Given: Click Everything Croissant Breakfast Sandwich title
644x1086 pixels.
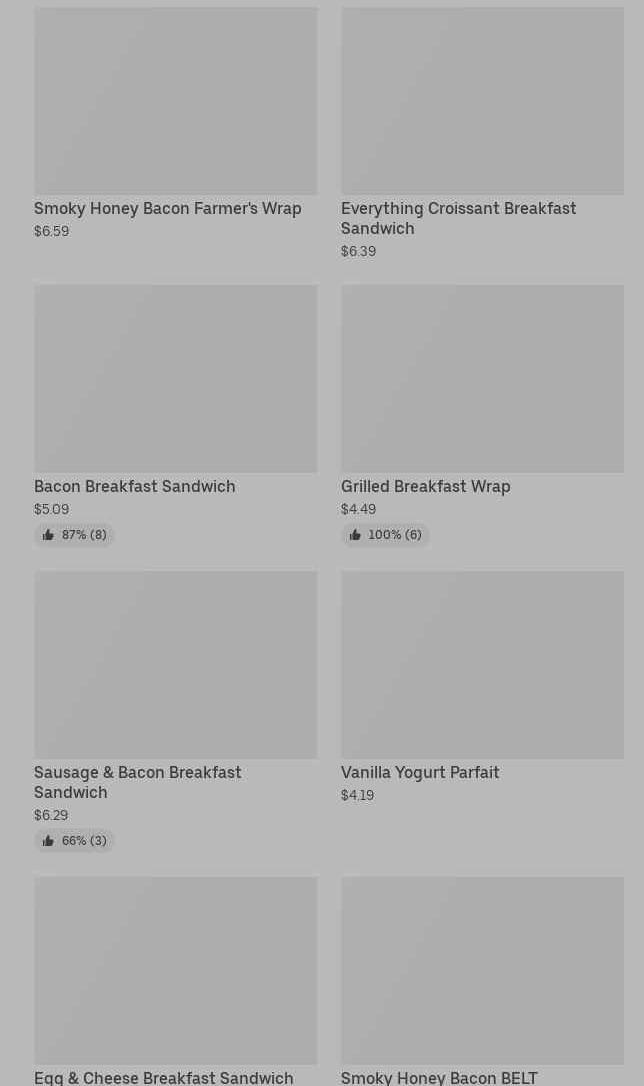Looking at the screenshot, I should coord(458,218).
